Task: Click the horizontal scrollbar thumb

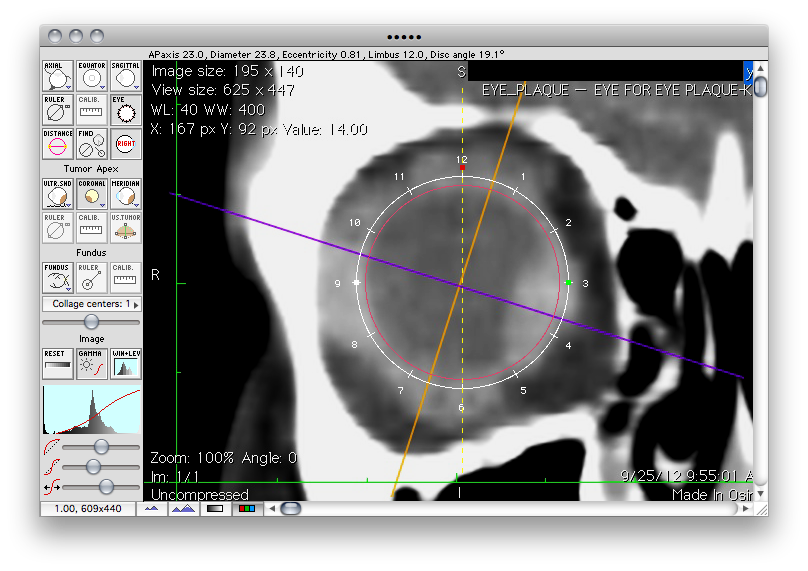Action: tap(290, 509)
